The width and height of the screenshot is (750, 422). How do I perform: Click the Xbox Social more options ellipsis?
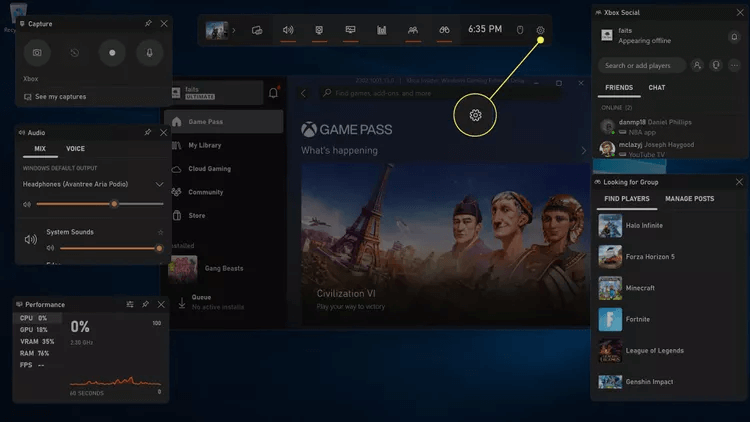(734, 65)
